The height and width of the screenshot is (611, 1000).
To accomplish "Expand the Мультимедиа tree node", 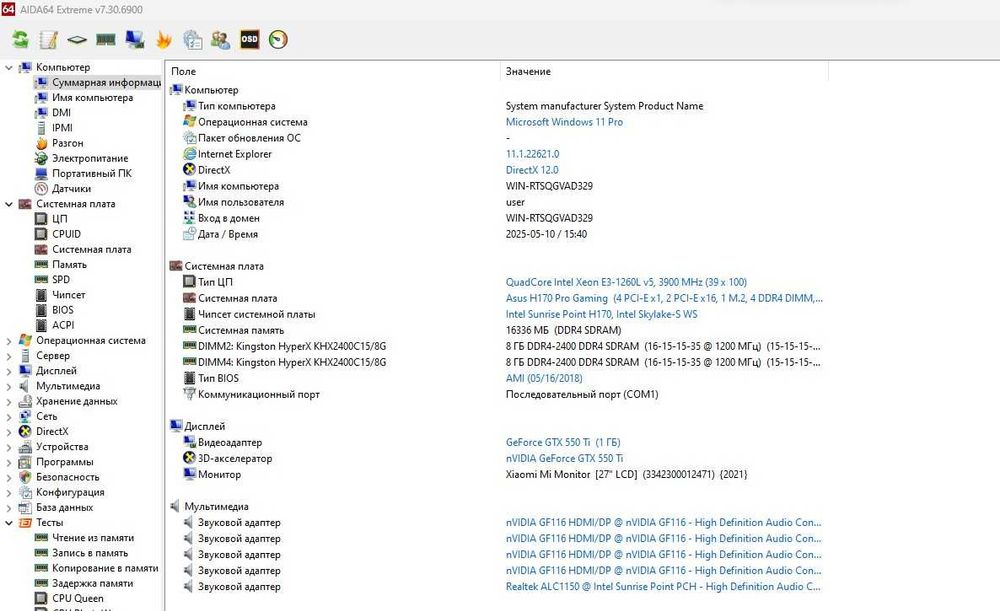I will (x=9, y=386).
